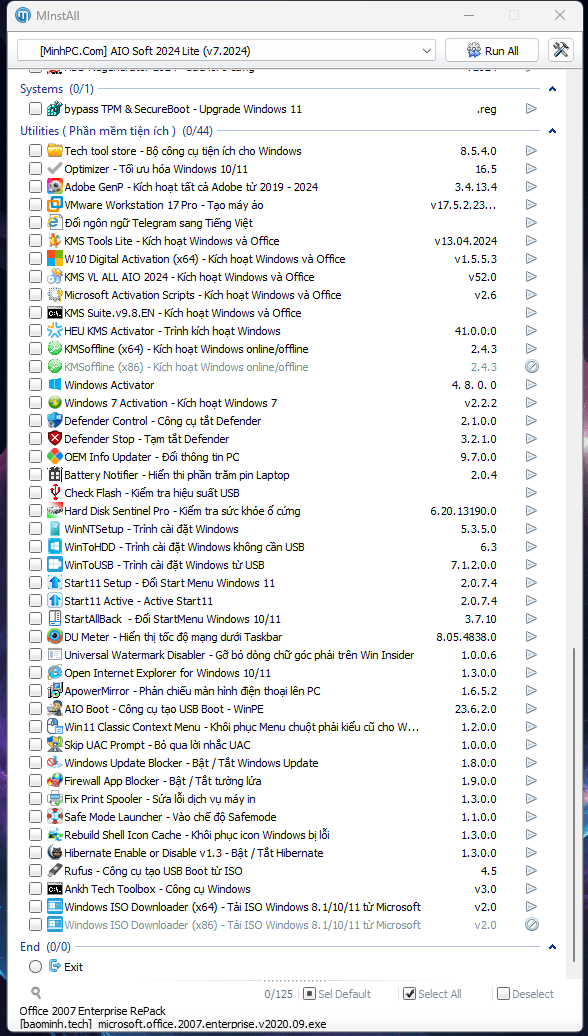The image size is (588, 1036).
Task: Tick the Windows Update Blocker checkbox
Action: (x=35, y=762)
